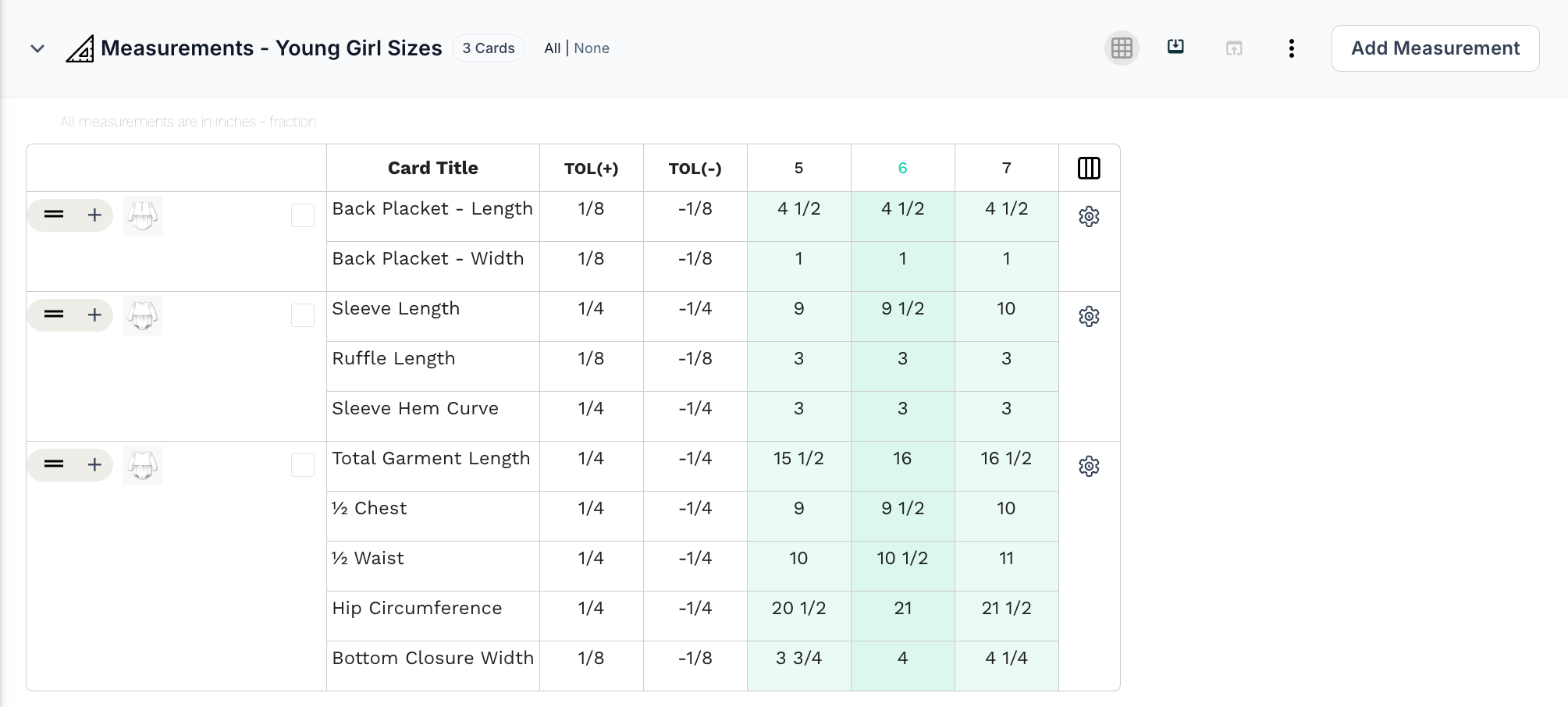Open gear settings for Total Garment Length card
1568x707 pixels.
tap(1089, 466)
